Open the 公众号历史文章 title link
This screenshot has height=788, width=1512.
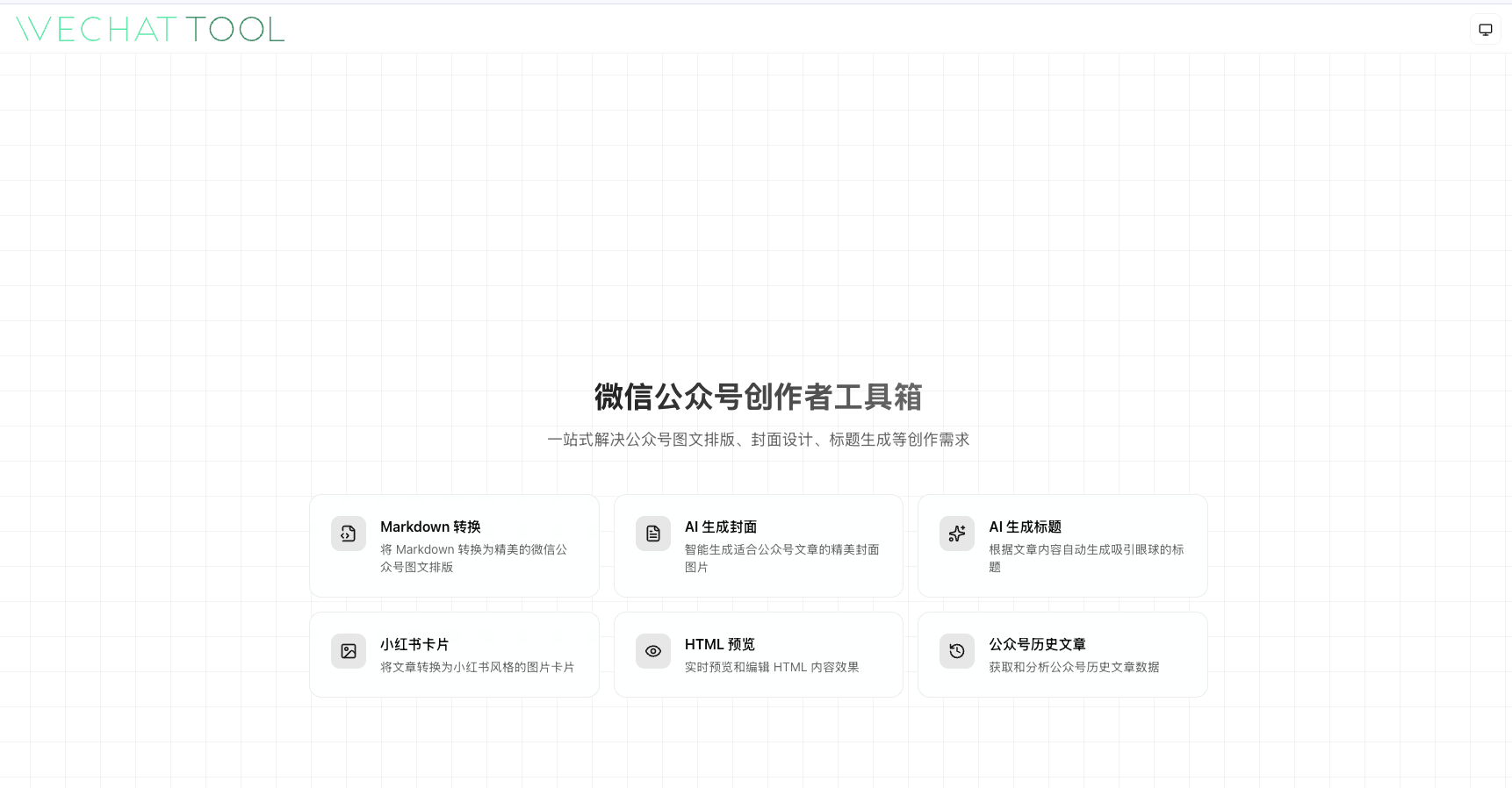(x=1037, y=644)
